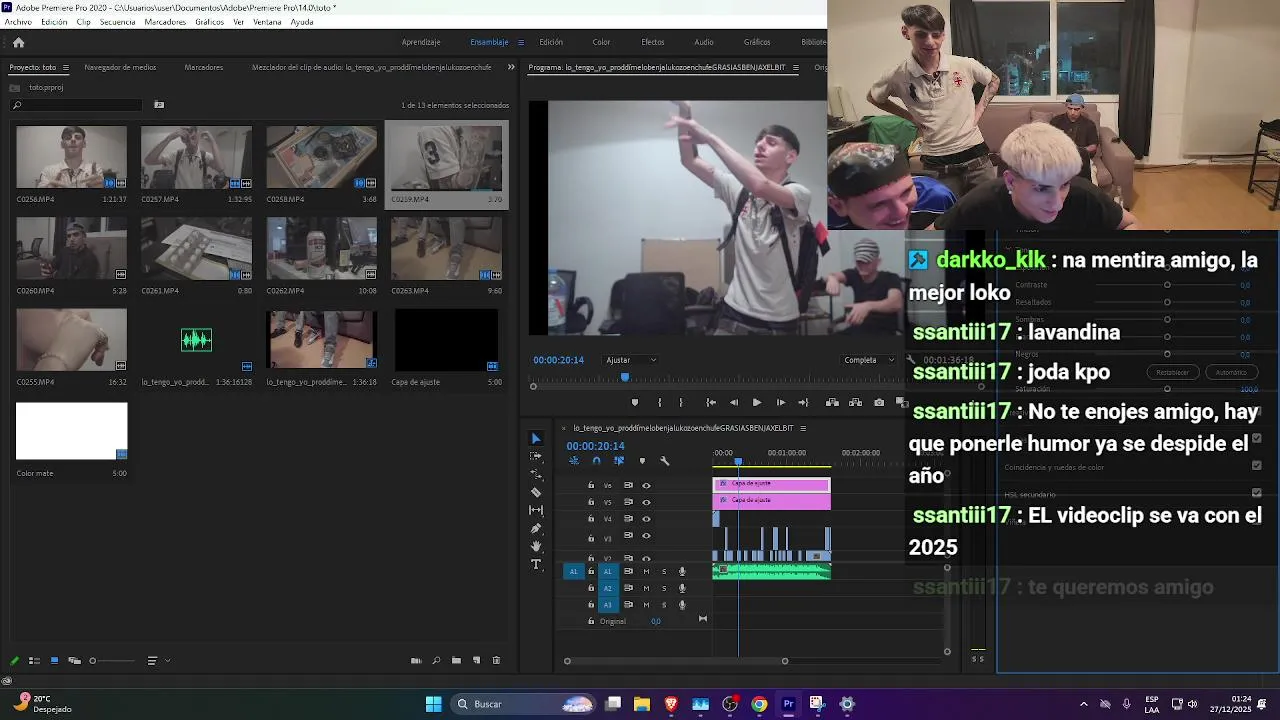Add marker in the timeline header

(x=642, y=461)
